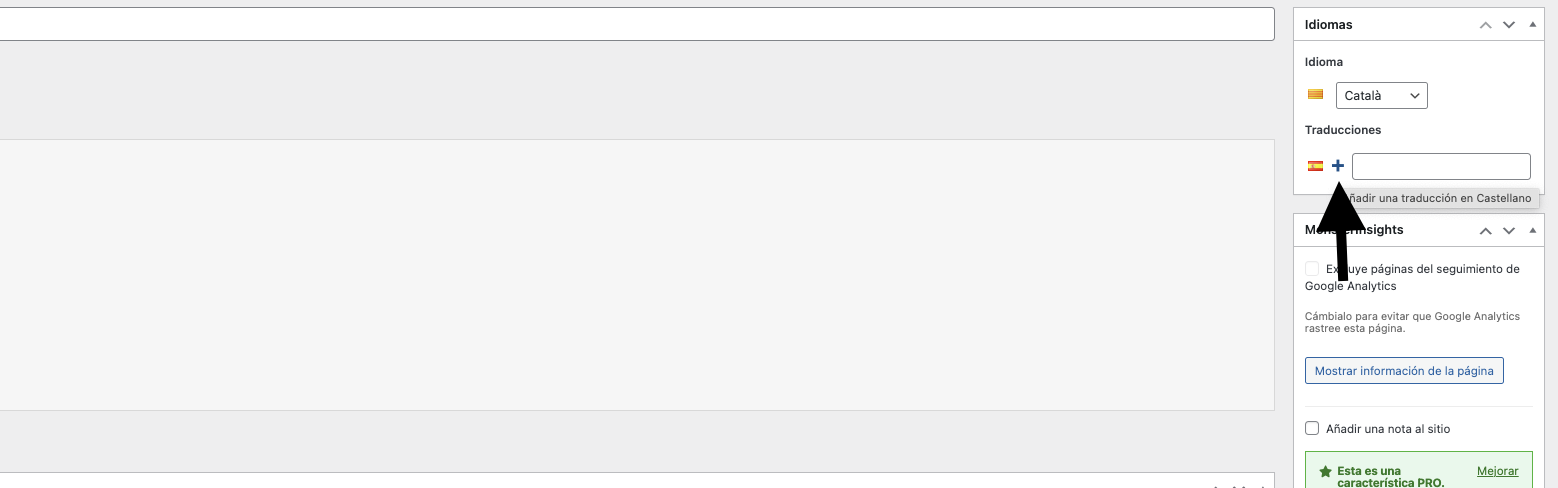Focus the wide title field at top
The width and height of the screenshot is (1558, 488).
pos(637,24)
